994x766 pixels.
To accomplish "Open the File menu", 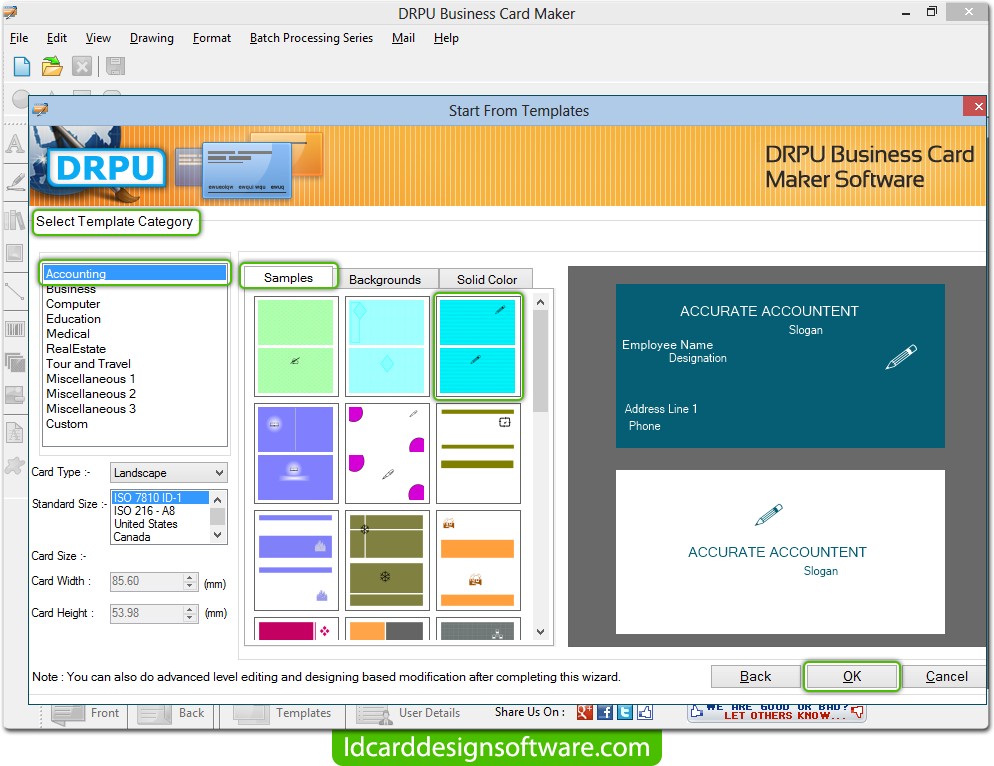I will pyautogui.click(x=19, y=38).
